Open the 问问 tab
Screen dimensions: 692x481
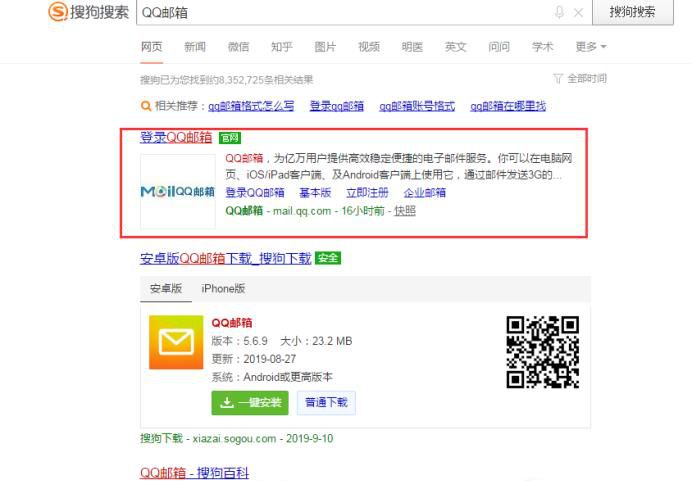pos(499,46)
